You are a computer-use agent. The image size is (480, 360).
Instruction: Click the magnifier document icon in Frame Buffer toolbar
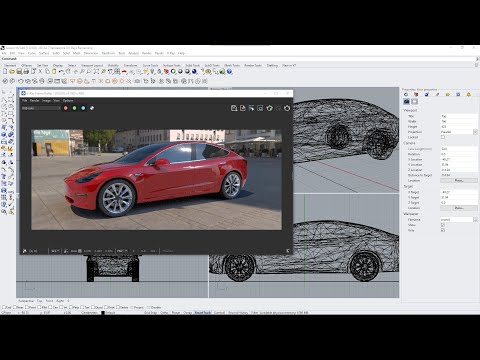(x=234, y=108)
